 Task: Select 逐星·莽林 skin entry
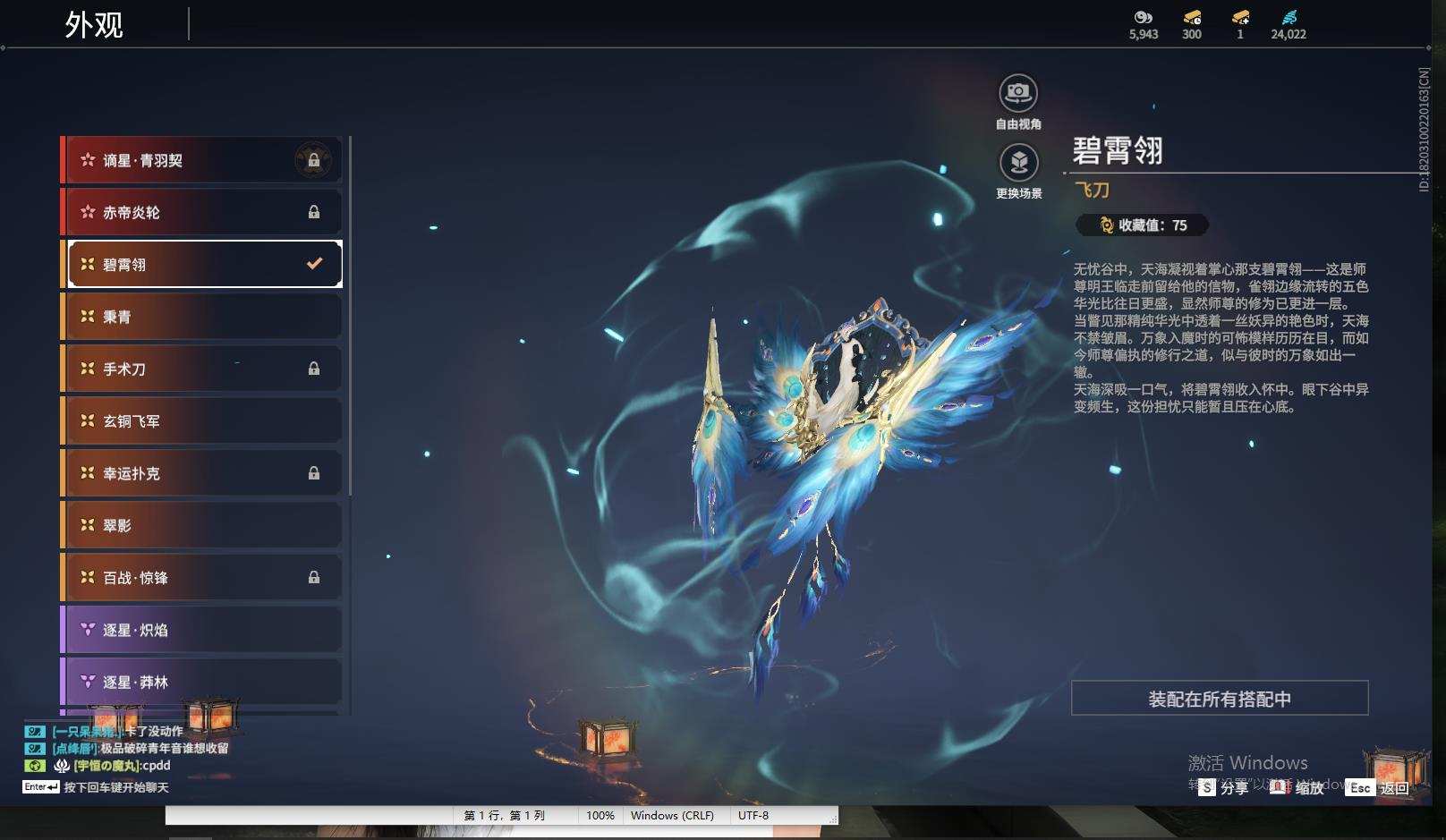[x=201, y=682]
